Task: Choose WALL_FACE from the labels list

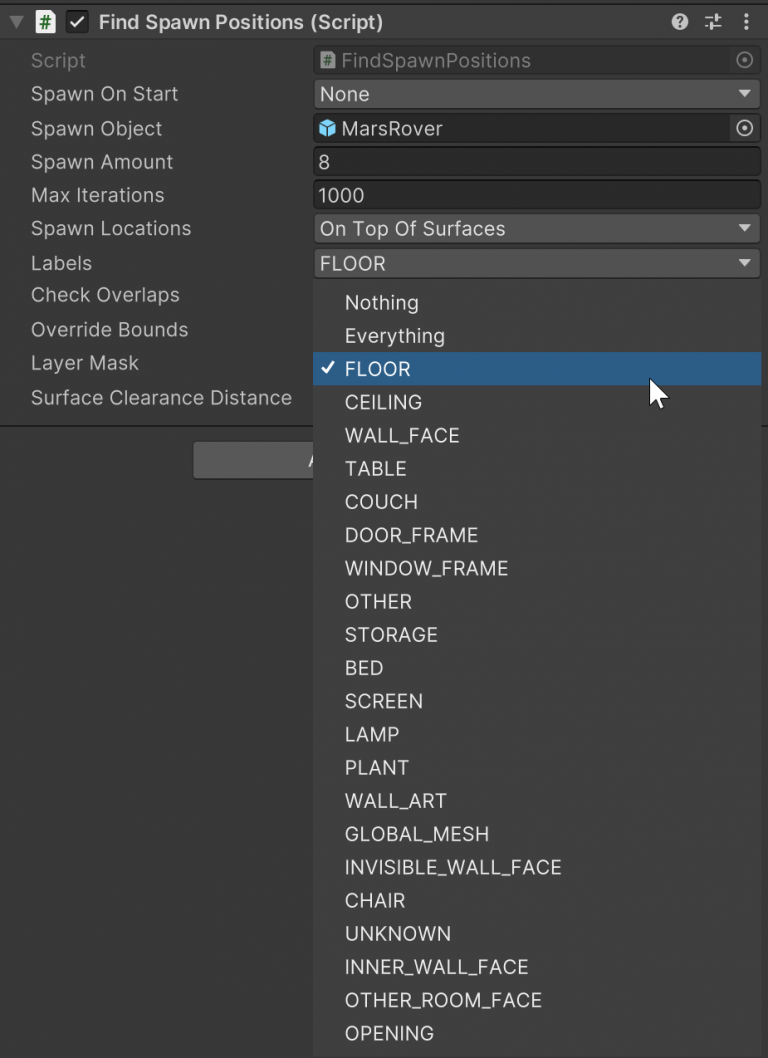Action: pyautogui.click(x=402, y=435)
